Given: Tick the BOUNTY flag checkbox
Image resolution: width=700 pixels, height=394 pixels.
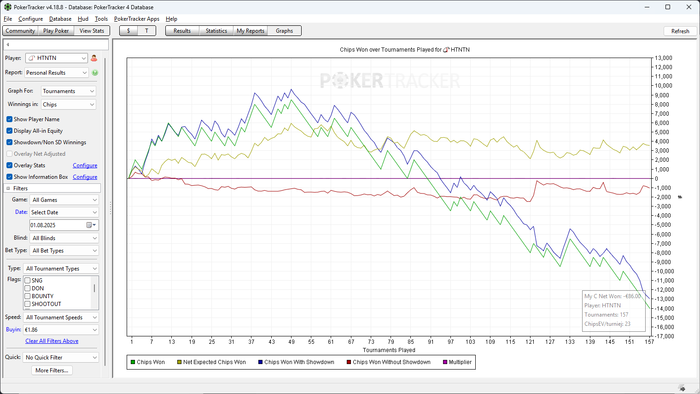Looking at the screenshot, I should (x=27, y=296).
